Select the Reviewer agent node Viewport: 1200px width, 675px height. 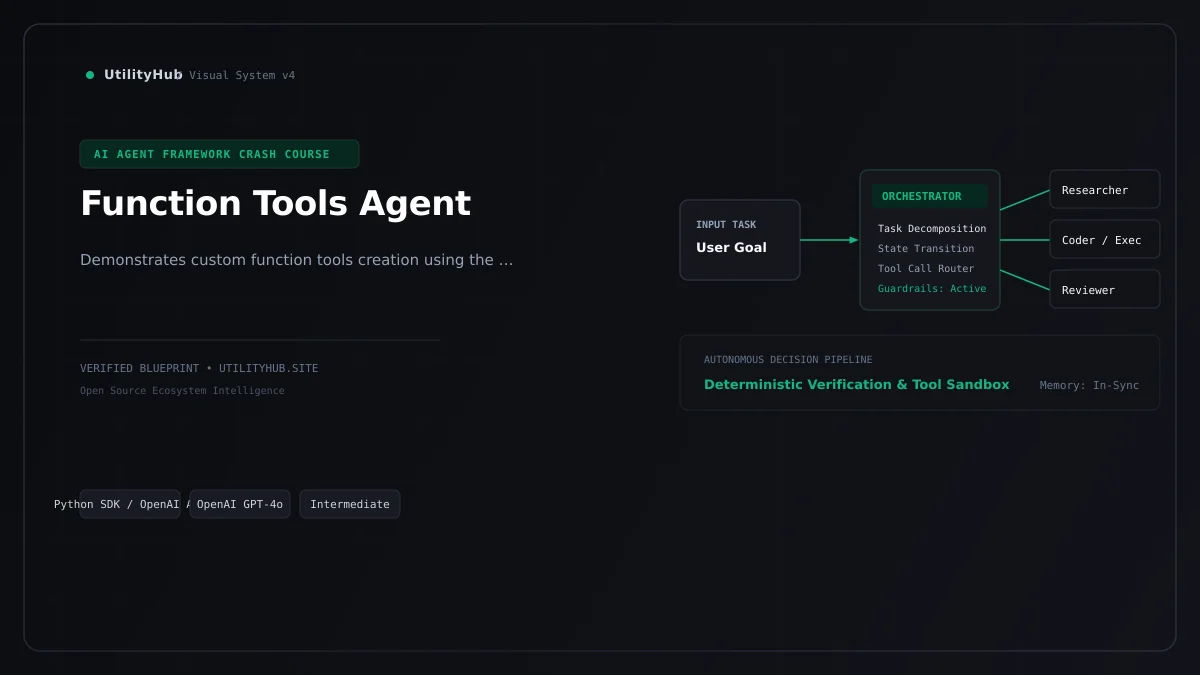click(x=1105, y=289)
